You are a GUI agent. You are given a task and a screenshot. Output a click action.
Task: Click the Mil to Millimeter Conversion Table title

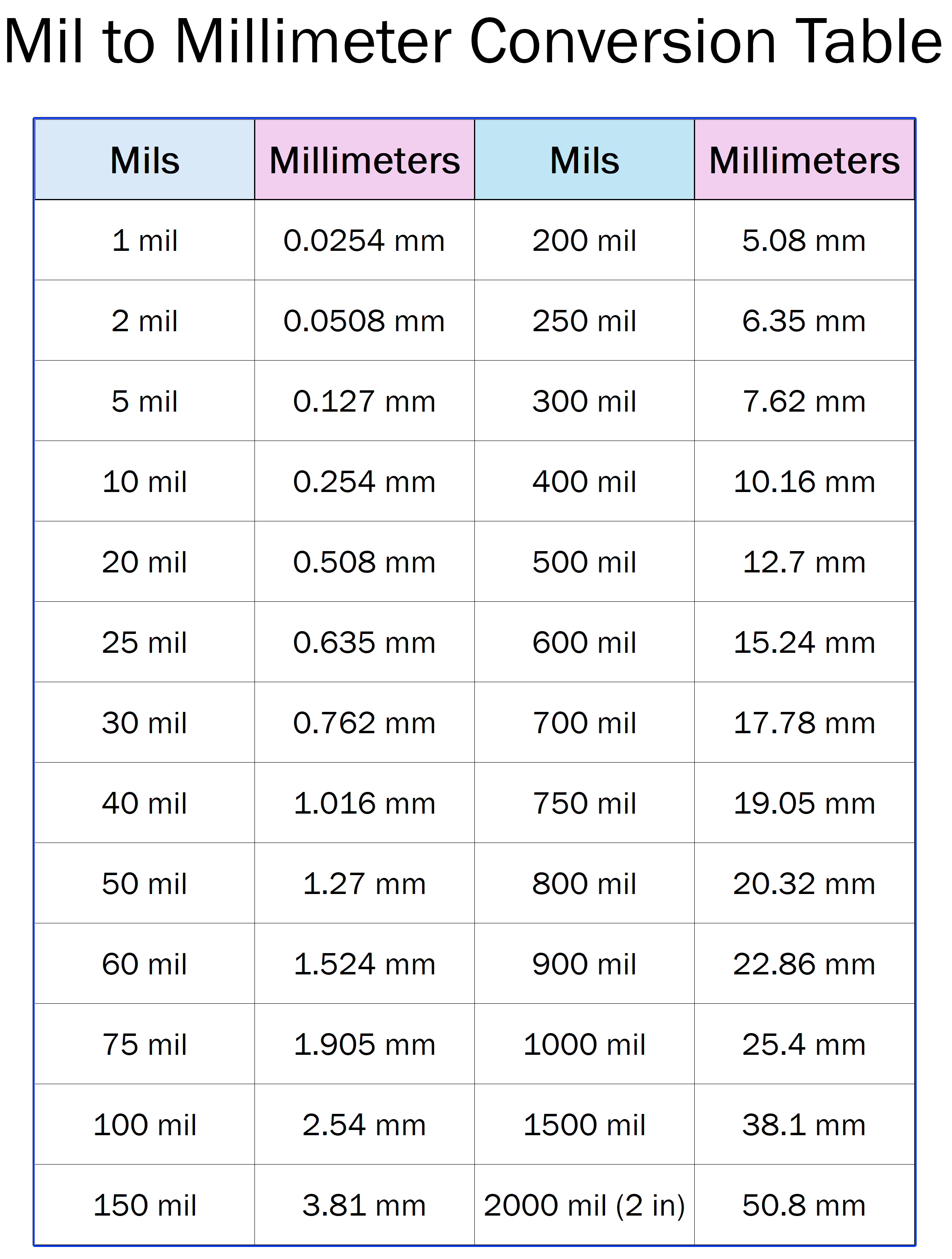[473, 41]
